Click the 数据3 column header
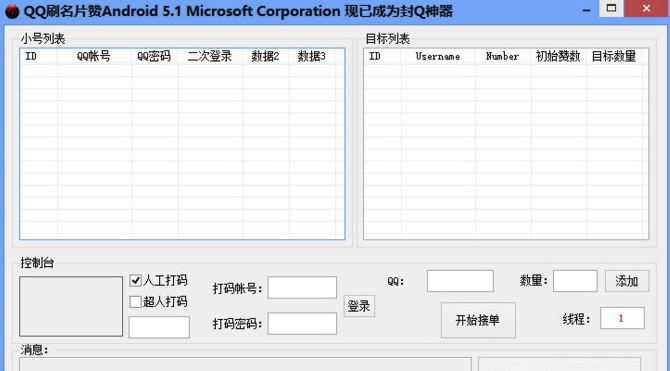The width and height of the screenshot is (670, 371). click(x=312, y=56)
